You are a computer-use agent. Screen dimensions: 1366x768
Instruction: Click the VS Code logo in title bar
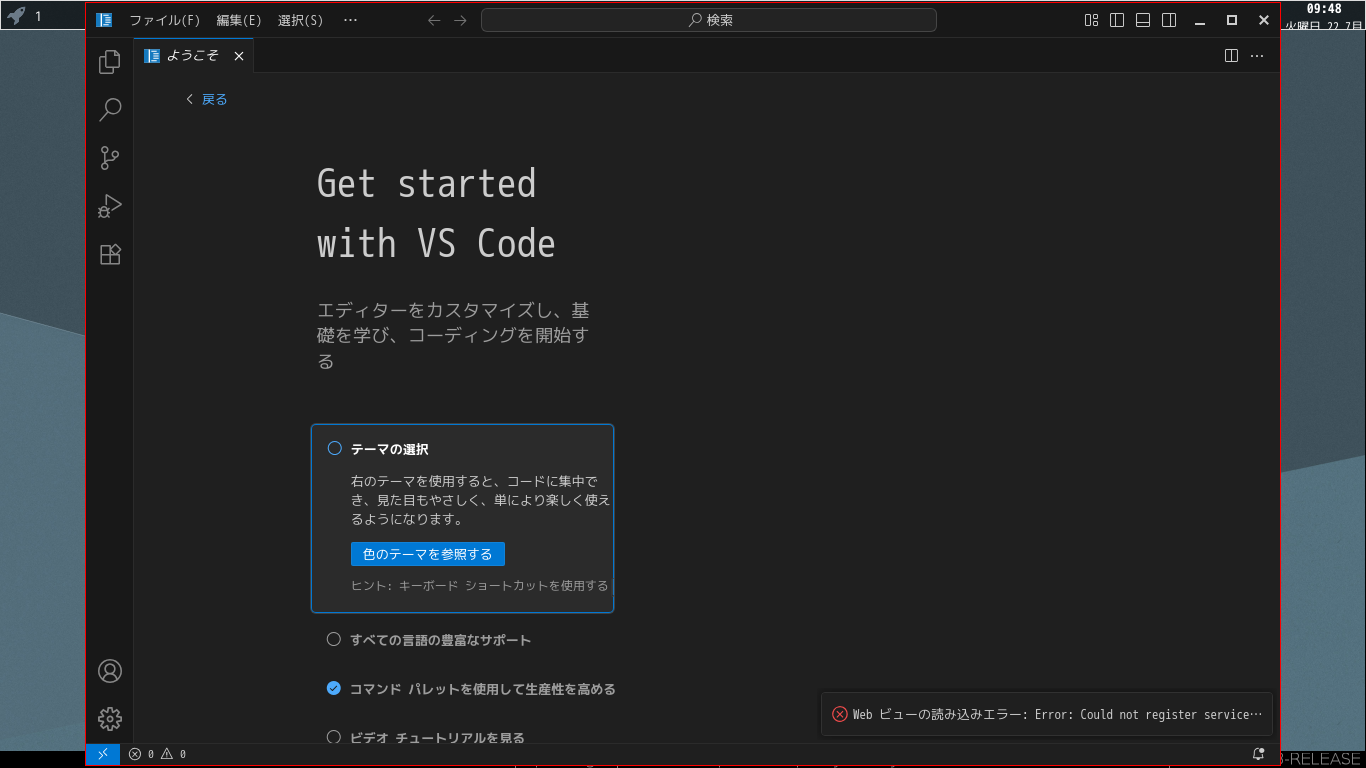(x=104, y=20)
